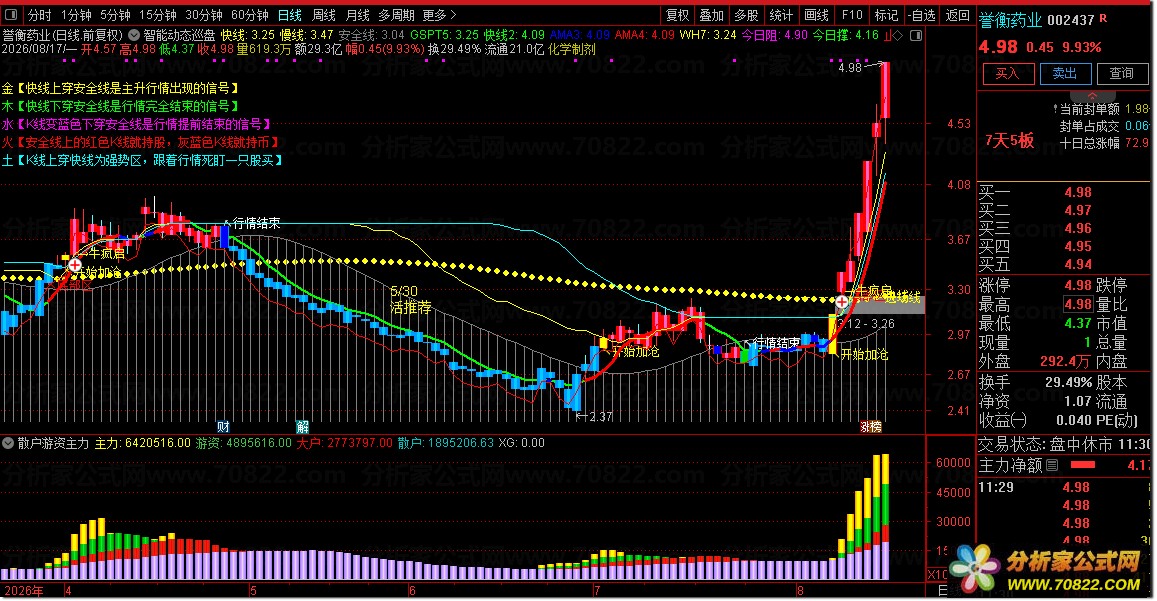Click the diamond icon after 今日撑
1157x601 pixels.
coord(898,35)
